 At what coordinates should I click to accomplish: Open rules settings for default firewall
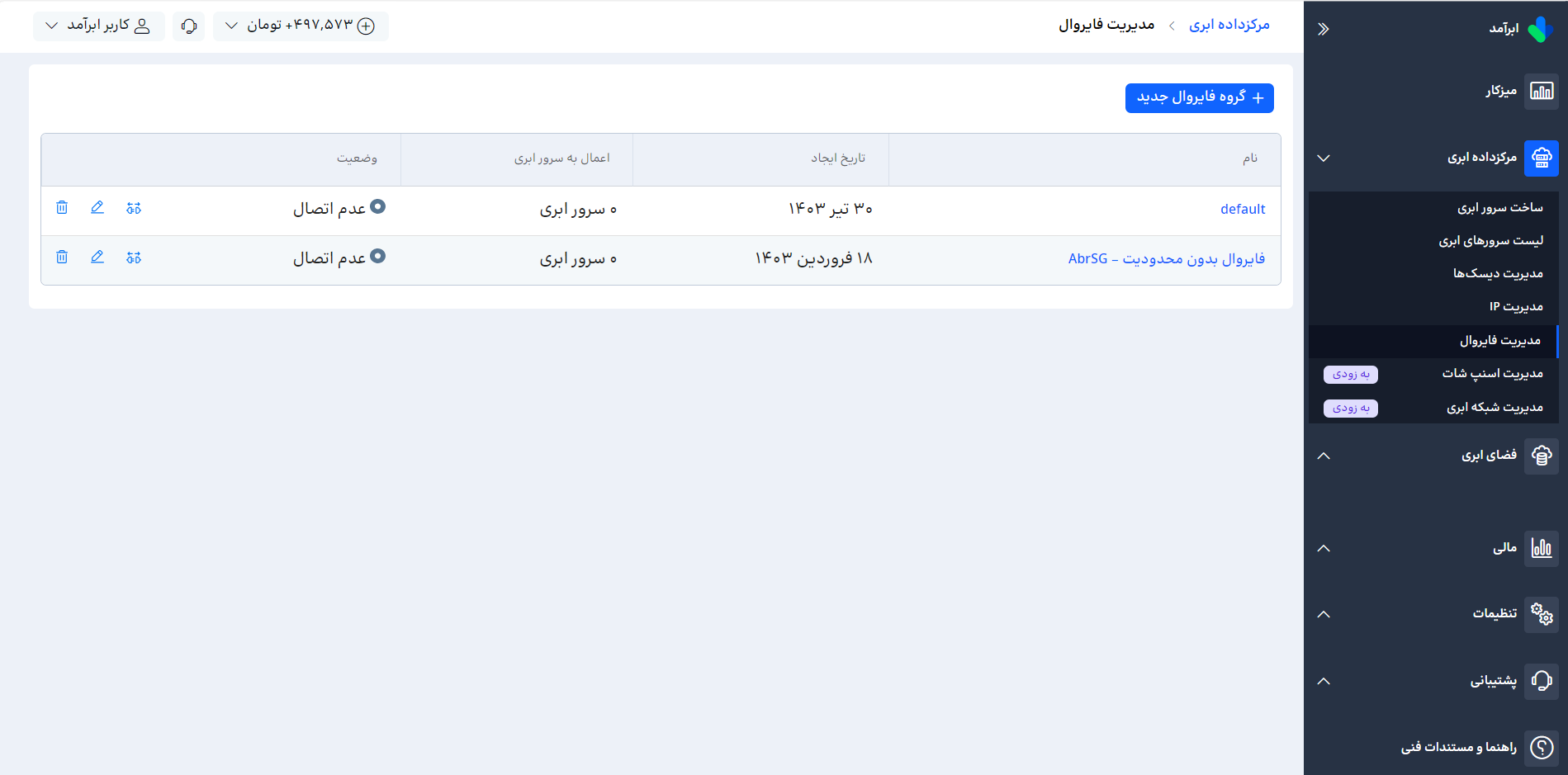(134, 208)
